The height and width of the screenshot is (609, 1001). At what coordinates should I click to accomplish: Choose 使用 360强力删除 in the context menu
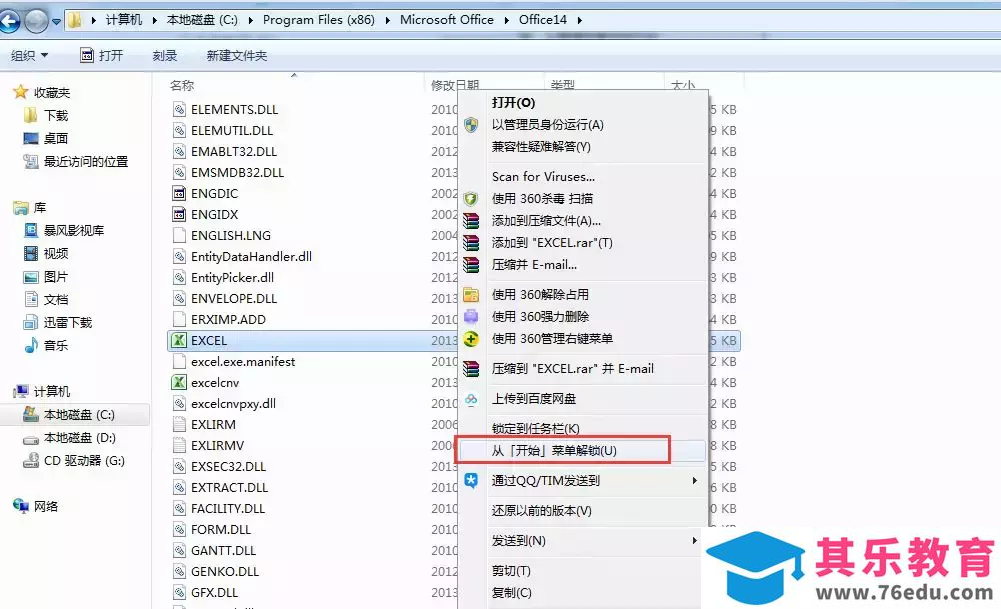pyautogui.click(x=540, y=317)
